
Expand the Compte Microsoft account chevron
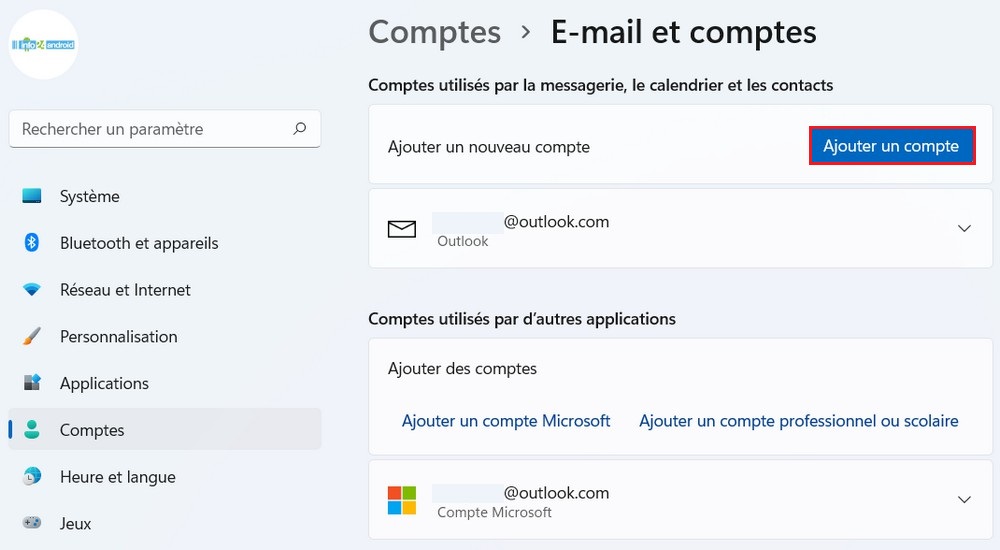pyautogui.click(x=964, y=499)
